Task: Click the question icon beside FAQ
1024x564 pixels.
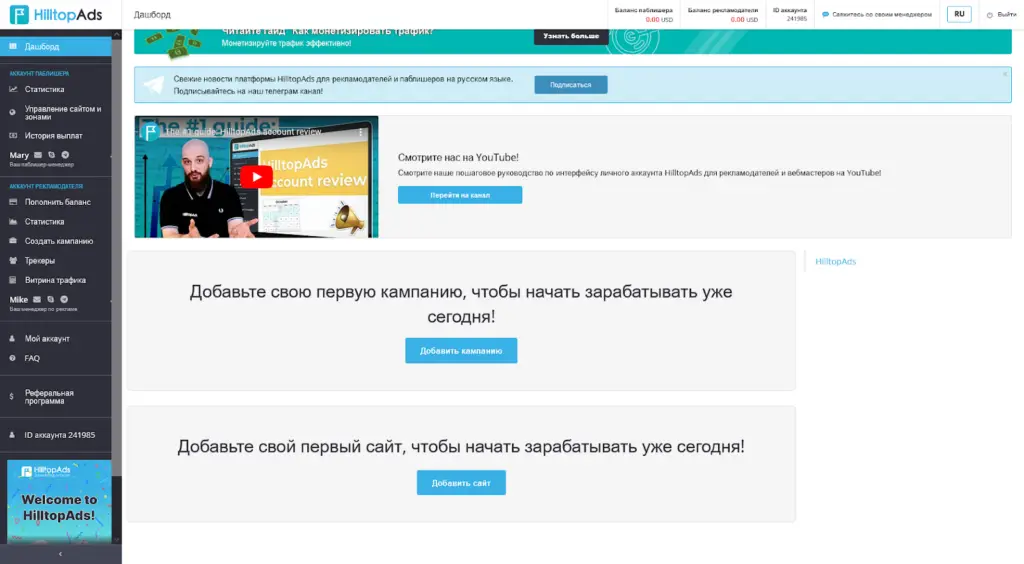Action: pyautogui.click(x=12, y=358)
